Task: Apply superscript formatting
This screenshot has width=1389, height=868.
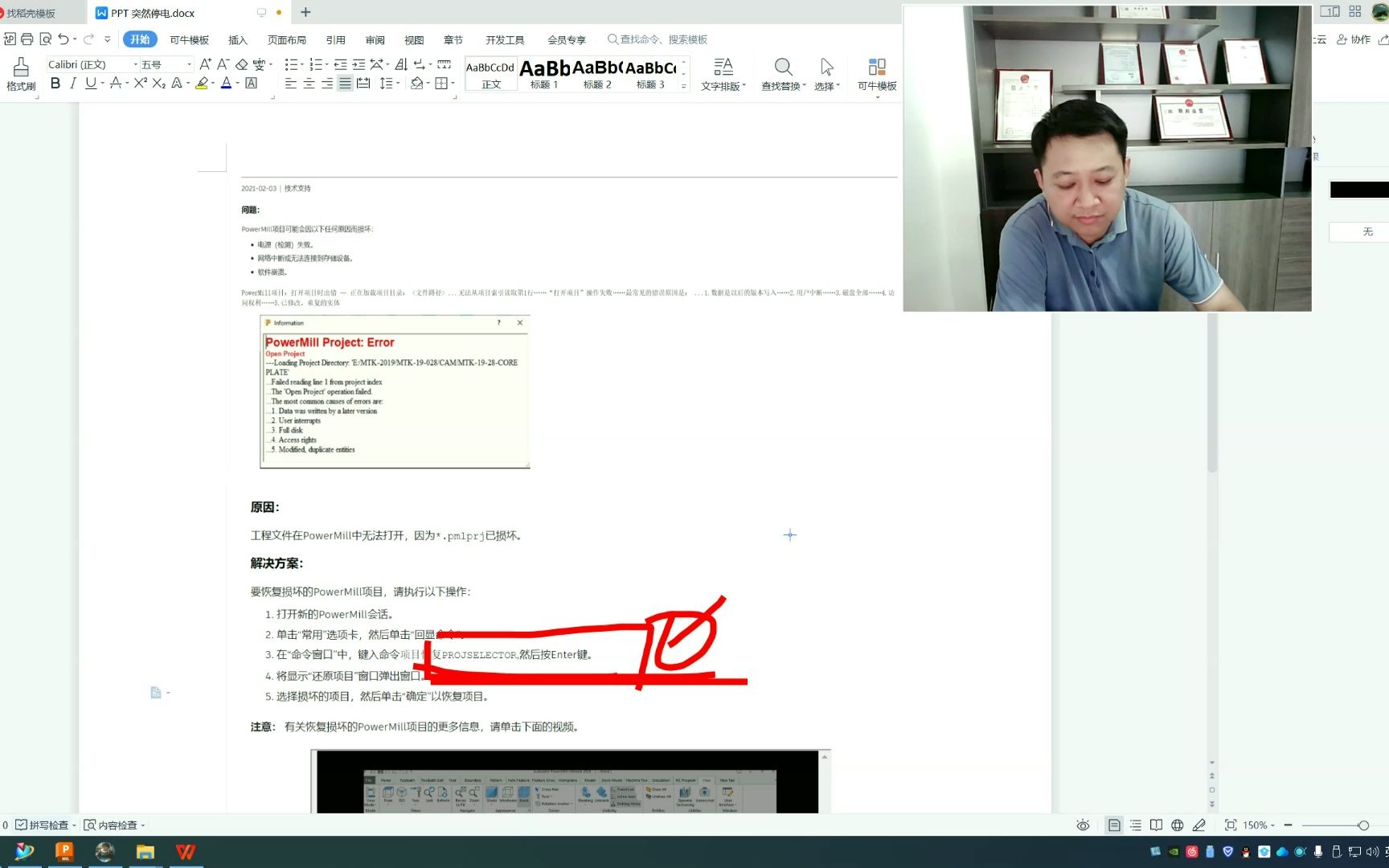Action: pyautogui.click(x=140, y=84)
